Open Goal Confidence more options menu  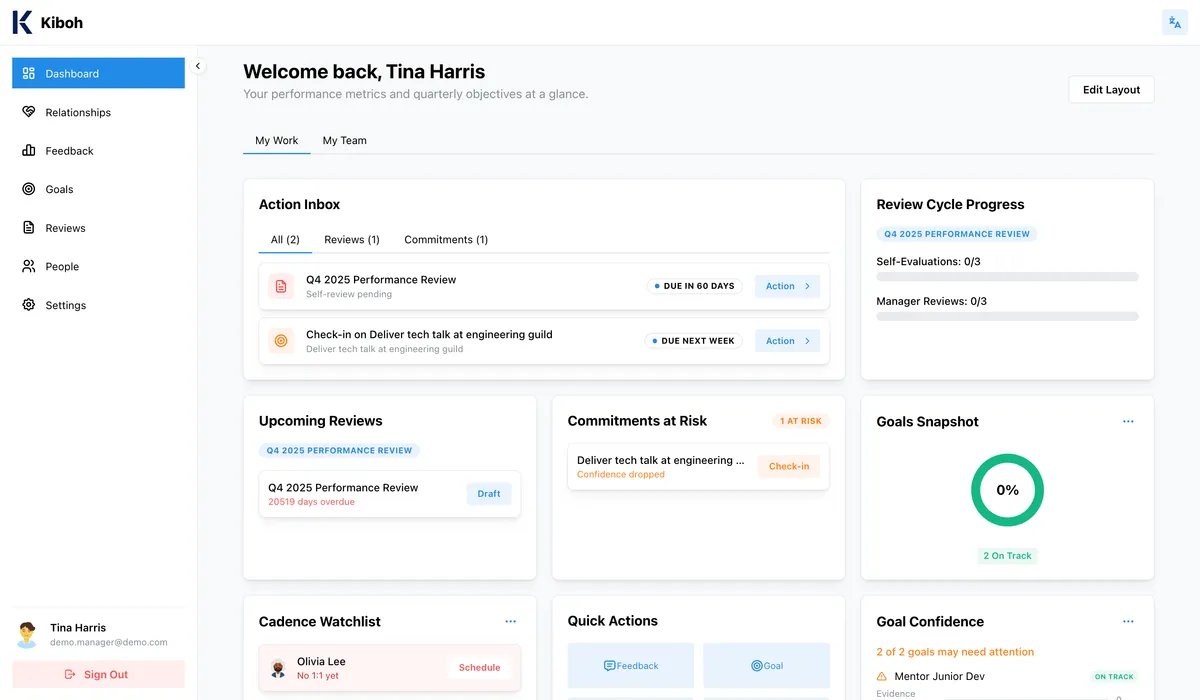click(x=1128, y=621)
